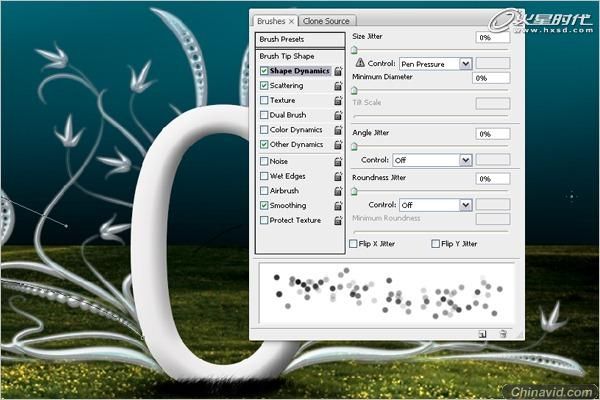Click the lock icon beside Color Dynamics

click(x=338, y=130)
